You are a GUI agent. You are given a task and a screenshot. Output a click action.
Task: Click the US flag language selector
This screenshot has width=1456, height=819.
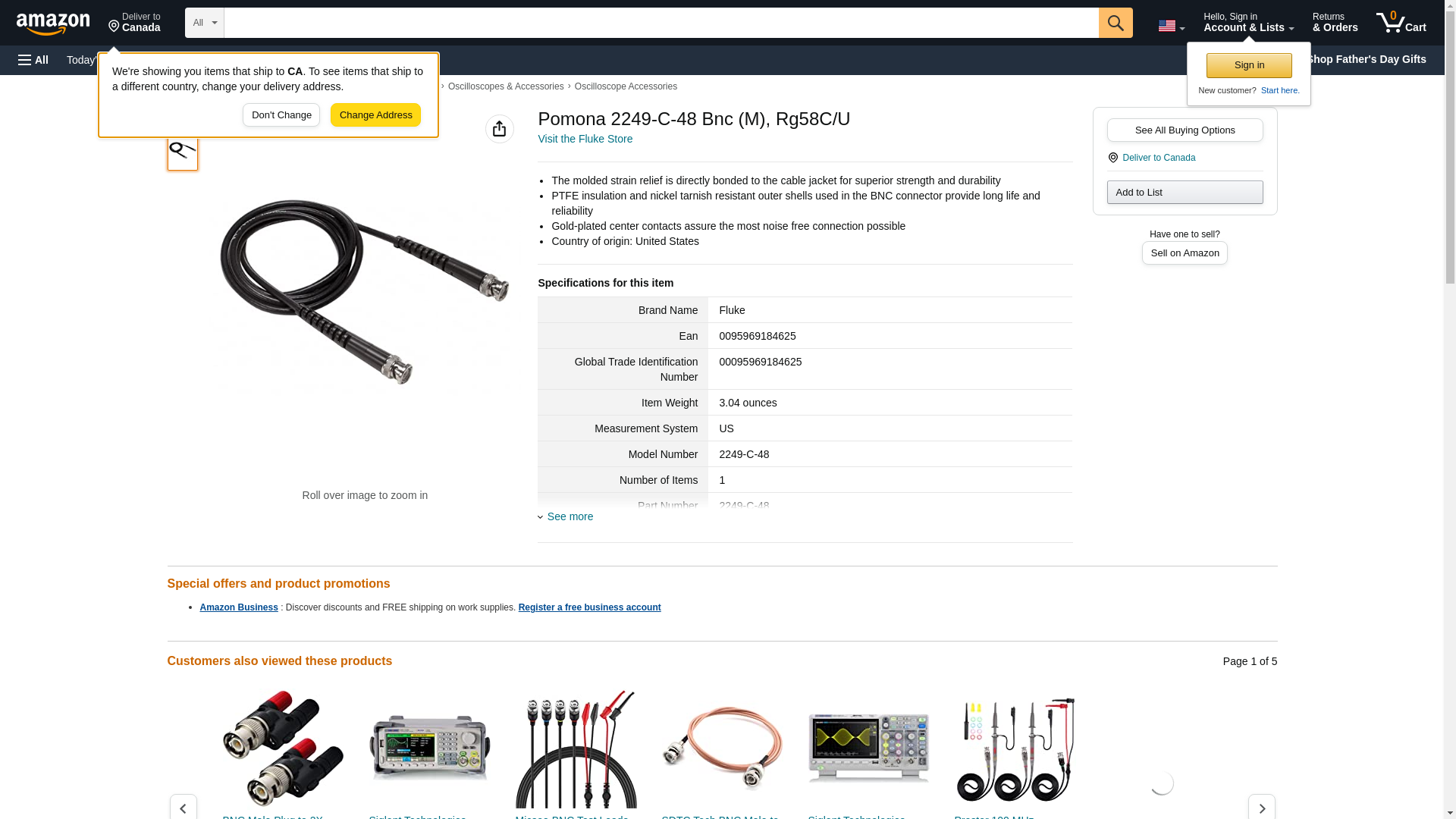(x=1171, y=26)
